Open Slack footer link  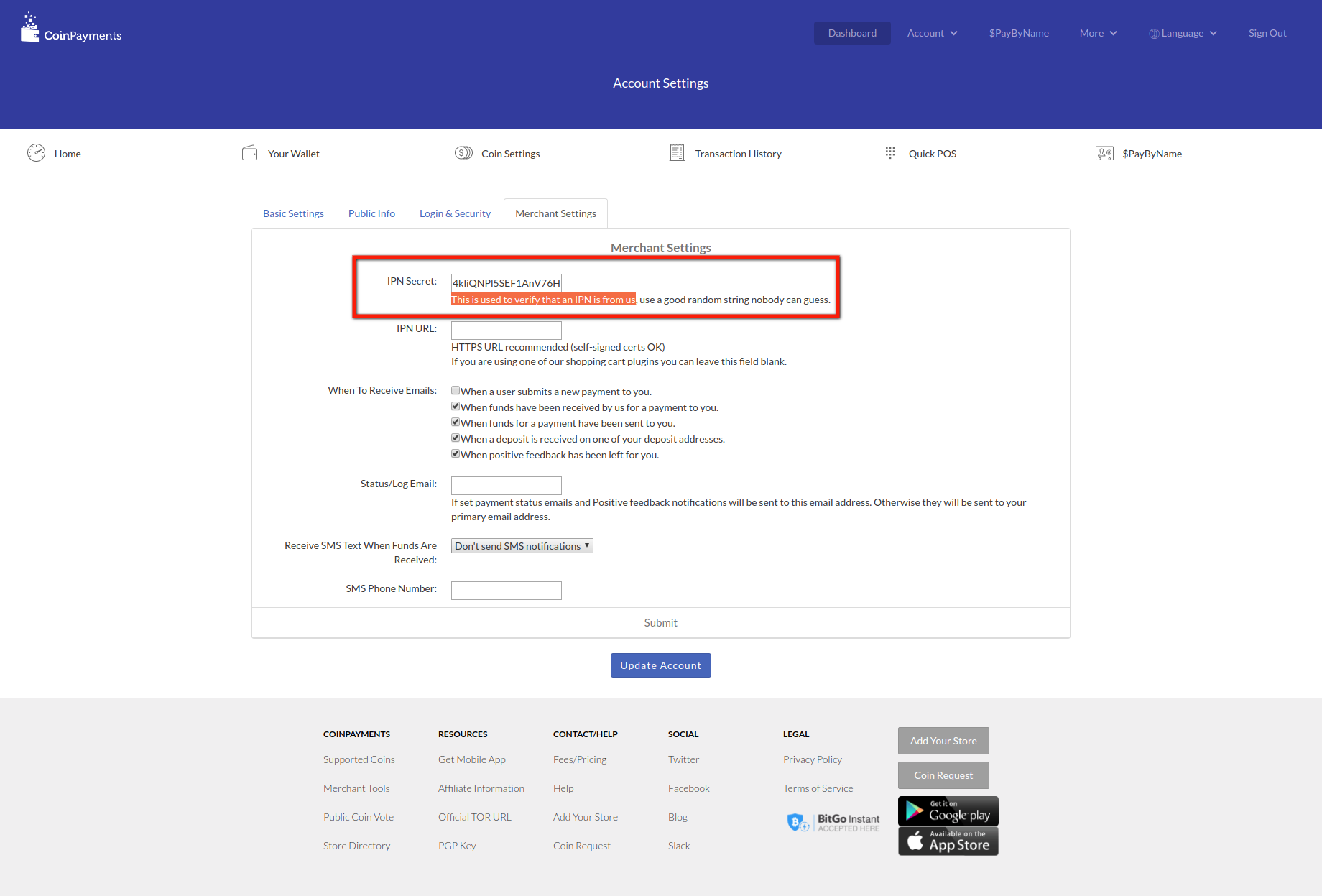tap(679, 846)
